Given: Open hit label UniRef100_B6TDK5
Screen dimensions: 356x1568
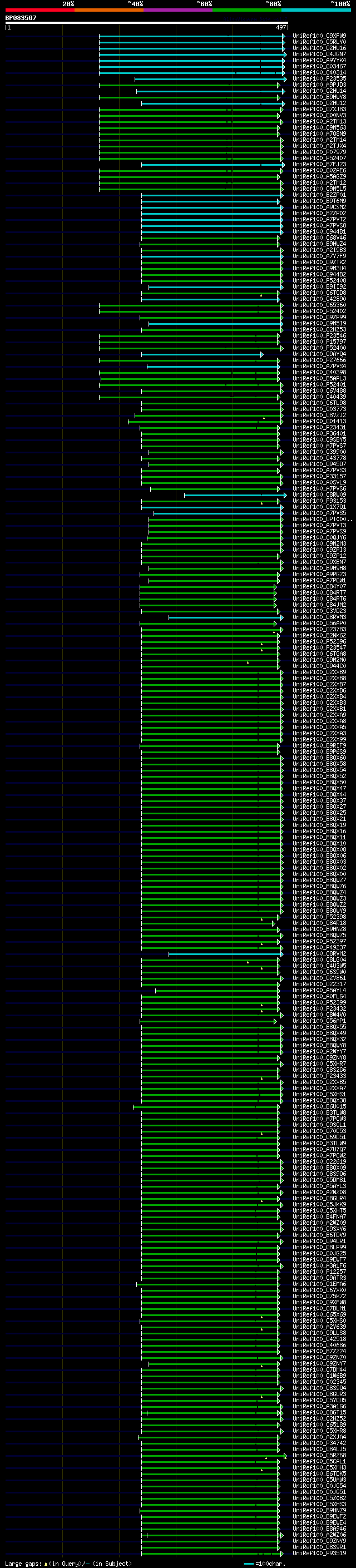Looking at the screenshot, I should click(319, 1473).
